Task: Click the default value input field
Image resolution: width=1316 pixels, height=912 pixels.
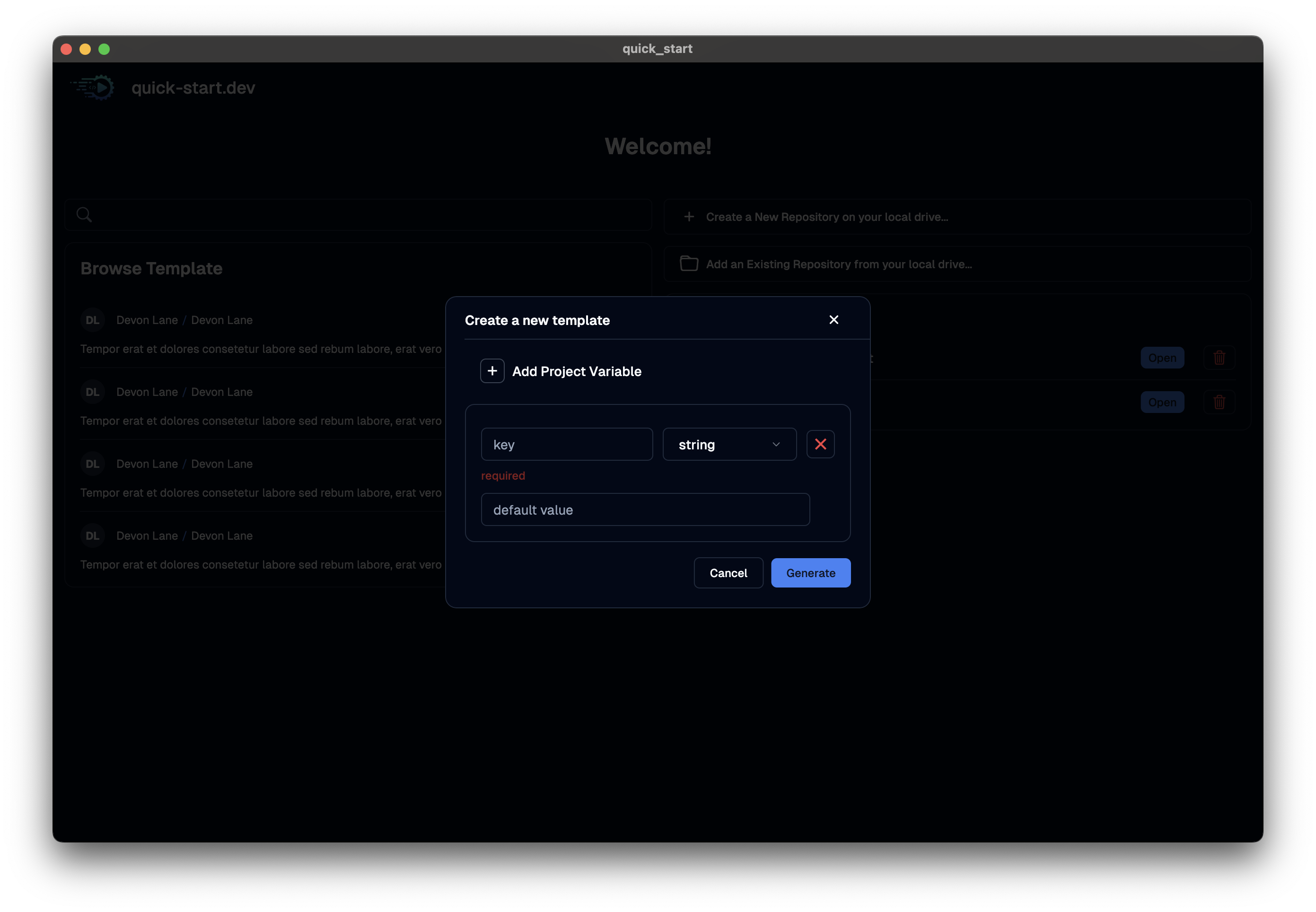Action: point(645,509)
